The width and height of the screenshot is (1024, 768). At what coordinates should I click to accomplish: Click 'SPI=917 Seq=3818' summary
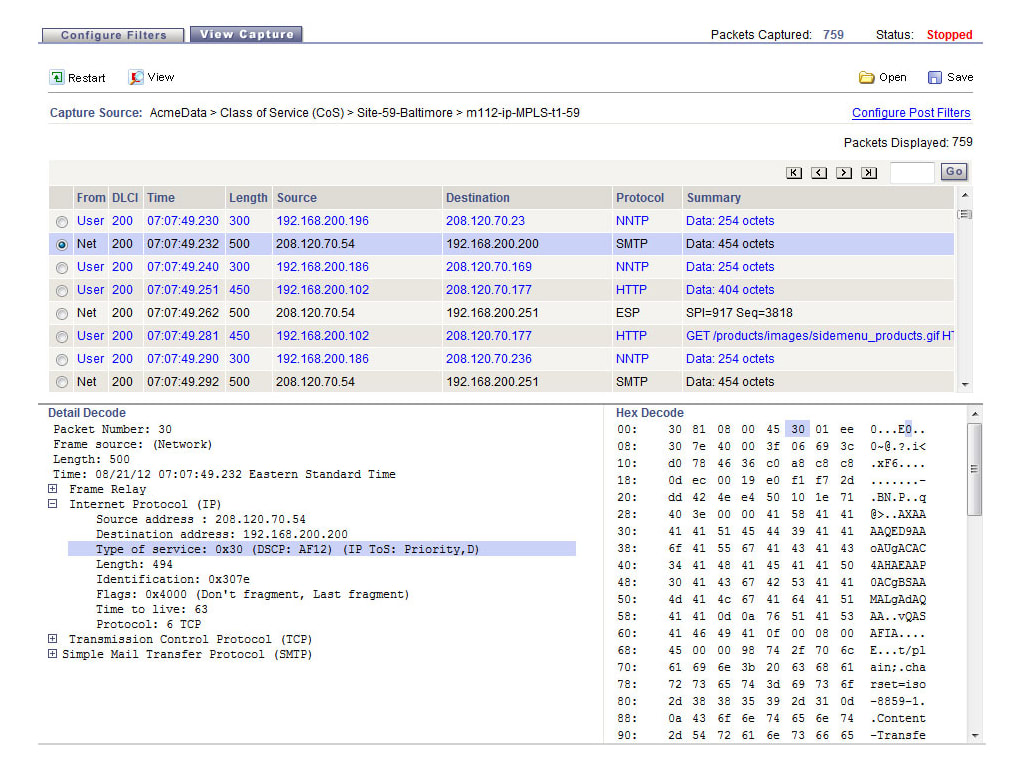click(739, 313)
